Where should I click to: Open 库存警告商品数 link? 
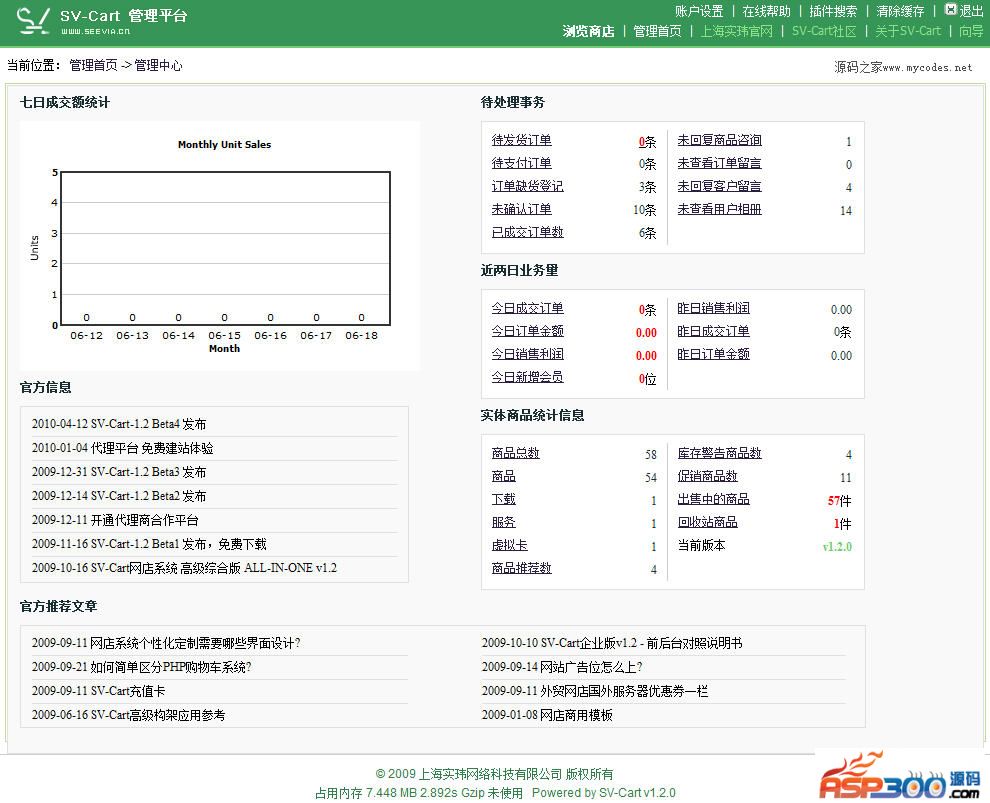coord(719,453)
